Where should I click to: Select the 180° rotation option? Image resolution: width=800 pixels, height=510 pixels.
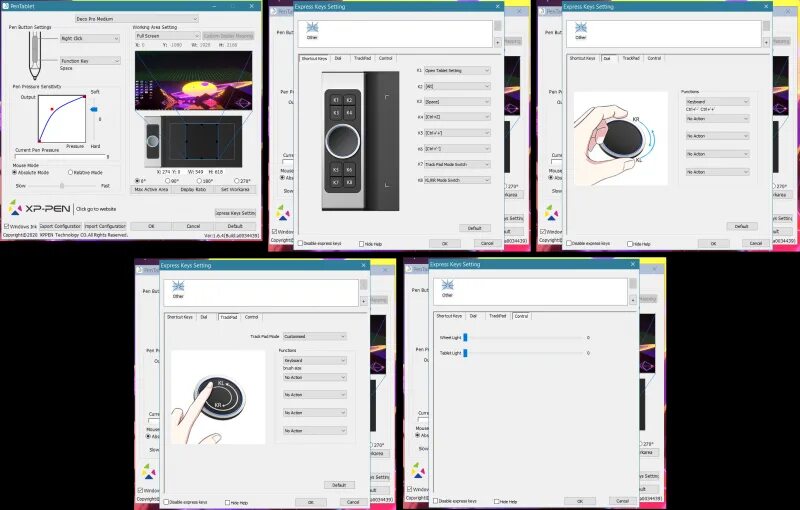[199, 181]
